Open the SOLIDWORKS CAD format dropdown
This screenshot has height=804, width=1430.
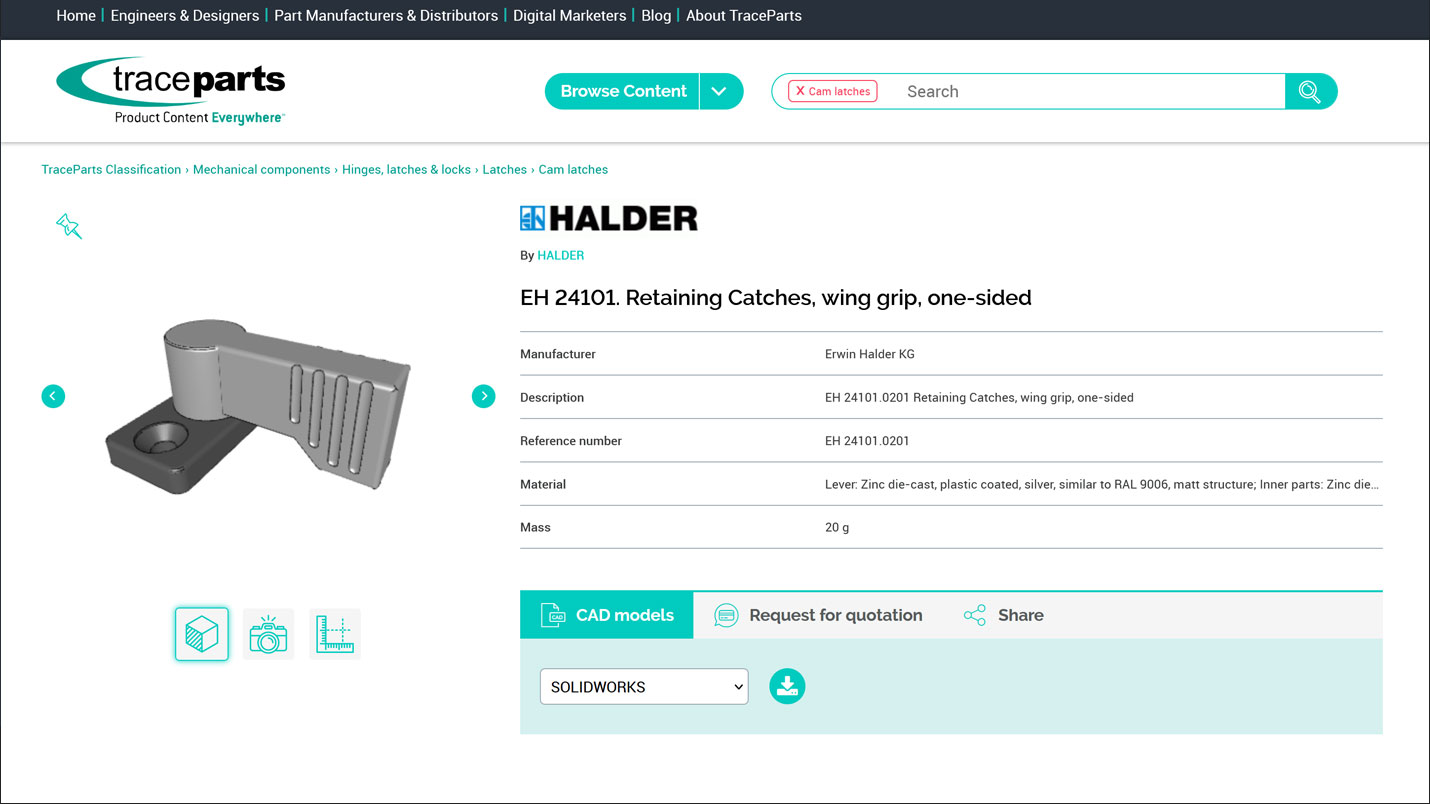644,686
